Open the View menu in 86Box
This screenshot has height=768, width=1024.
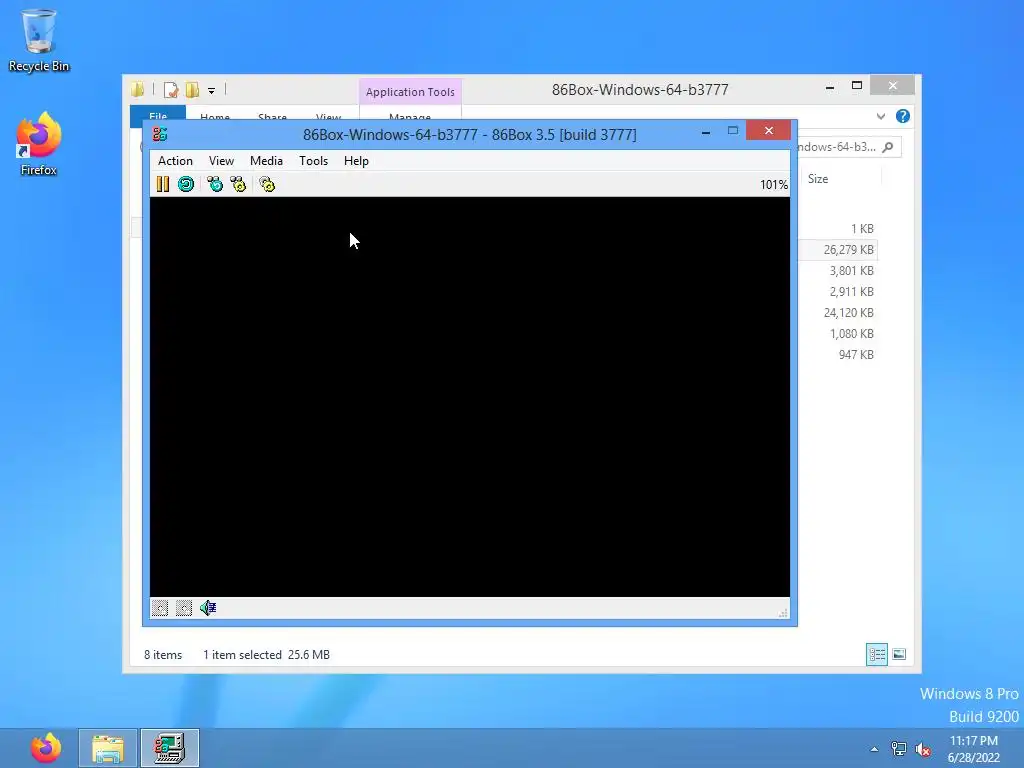[x=221, y=161]
